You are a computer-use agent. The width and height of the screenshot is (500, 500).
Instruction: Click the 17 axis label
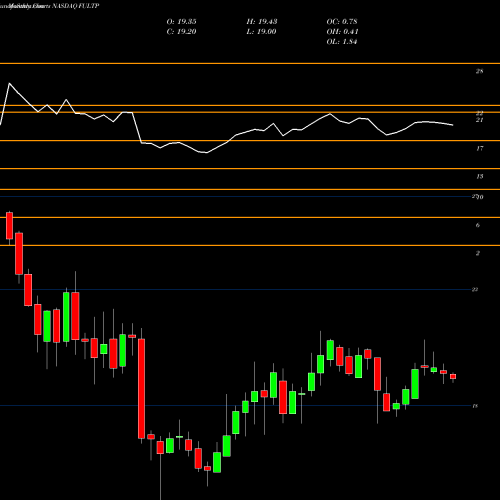point(479,148)
